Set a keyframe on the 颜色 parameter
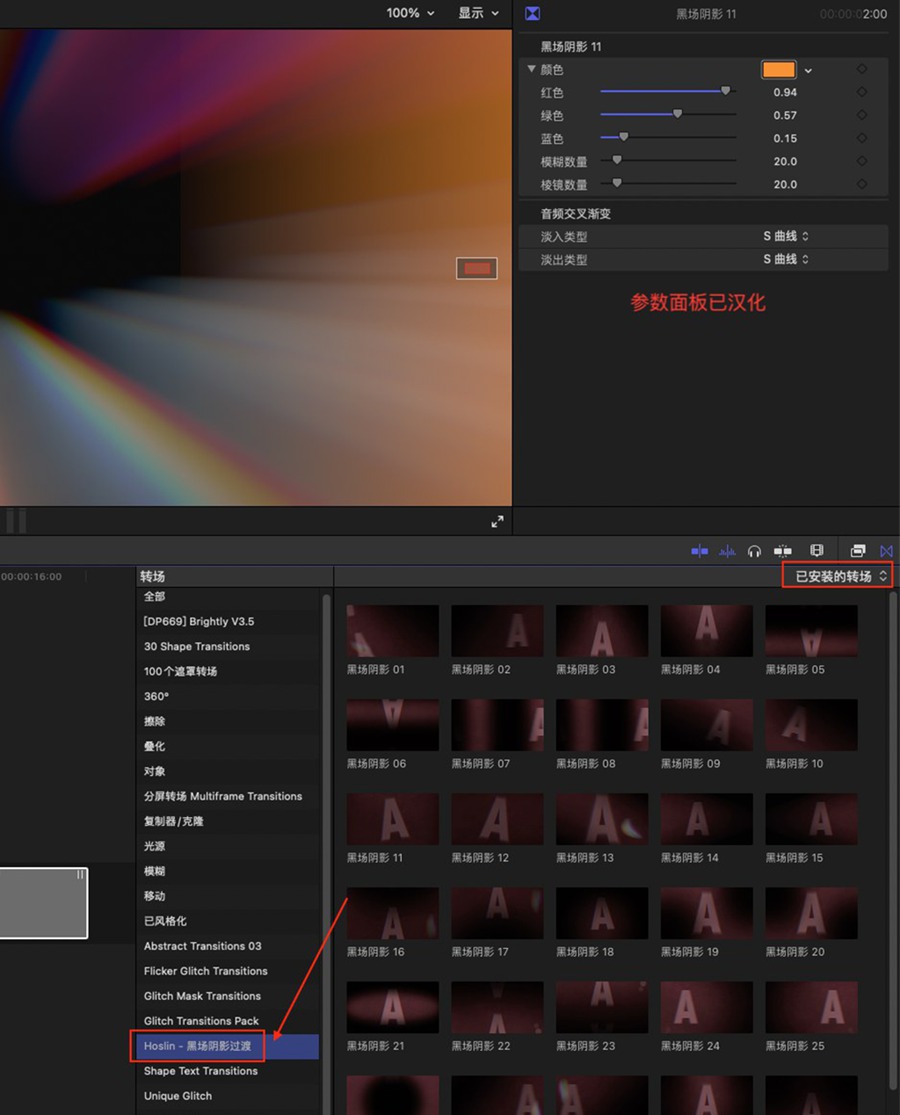The width and height of the screenshot is (900, 1115). coord(864,69)
